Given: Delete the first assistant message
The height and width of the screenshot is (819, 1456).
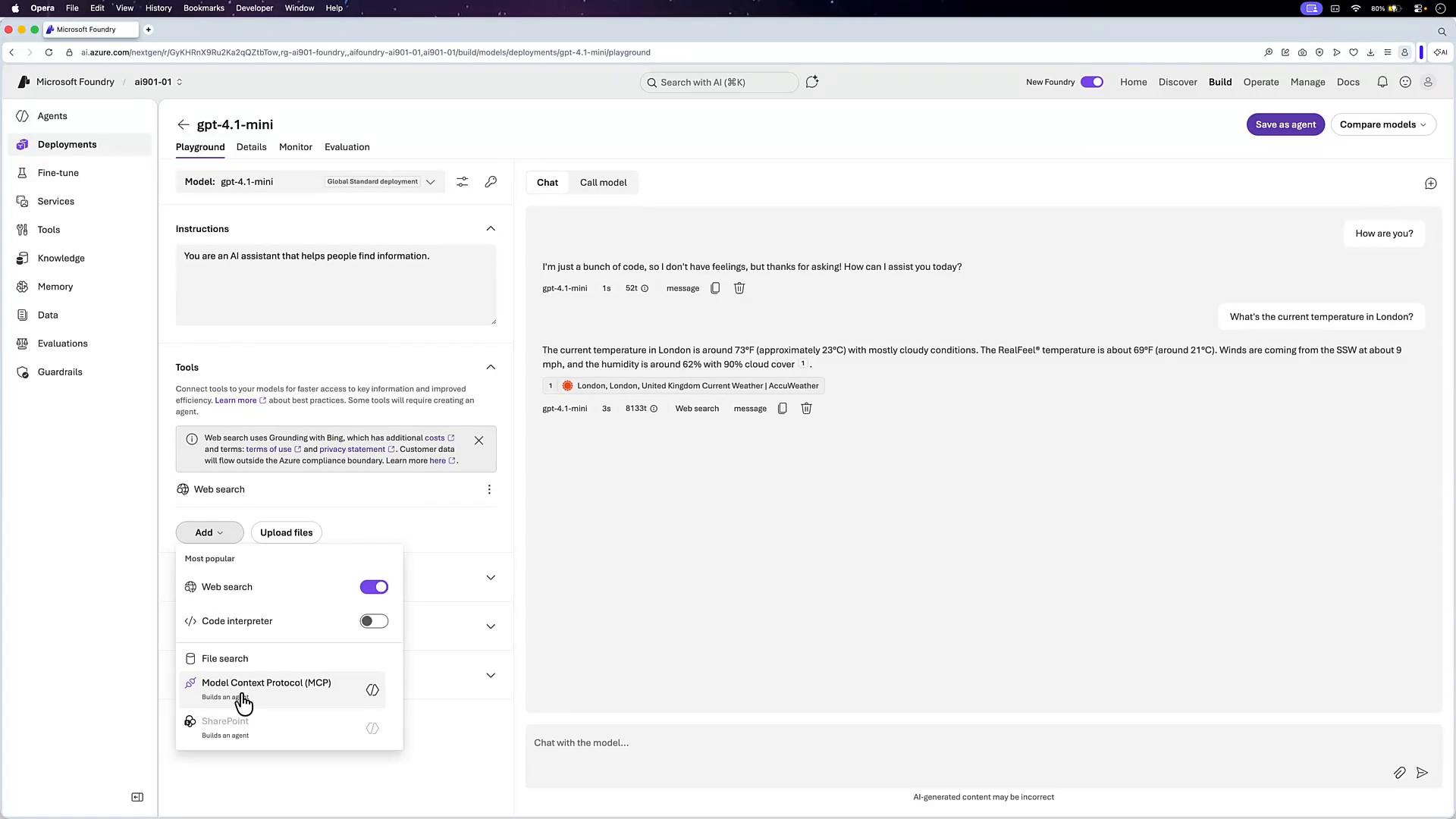Looking at the screenshot, I should (739, 288).
